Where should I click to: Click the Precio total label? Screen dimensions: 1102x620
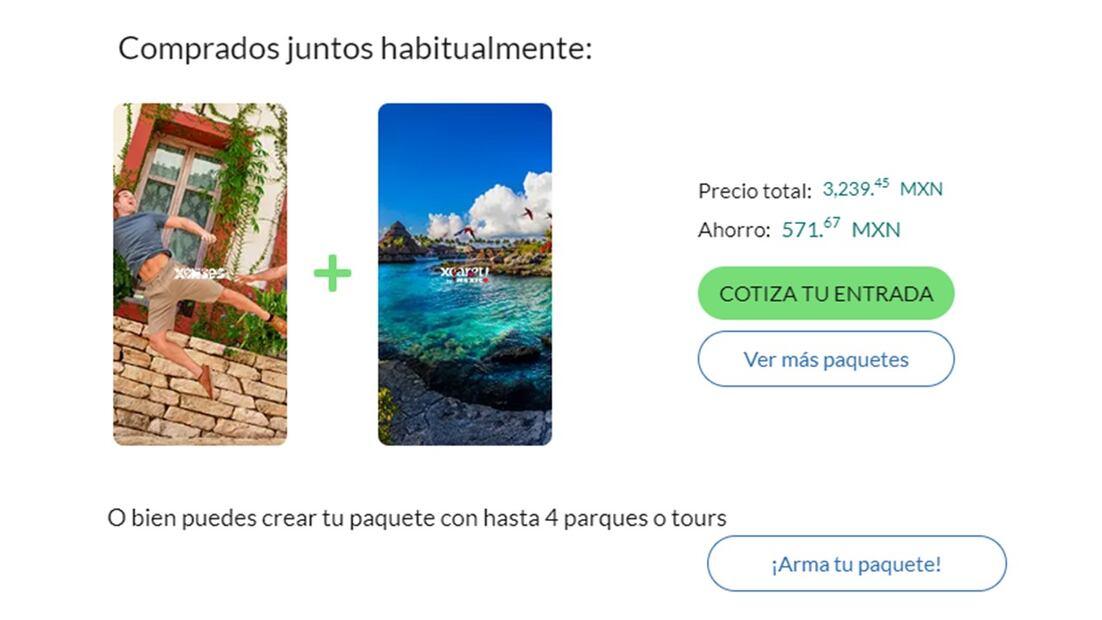point(755,191)
